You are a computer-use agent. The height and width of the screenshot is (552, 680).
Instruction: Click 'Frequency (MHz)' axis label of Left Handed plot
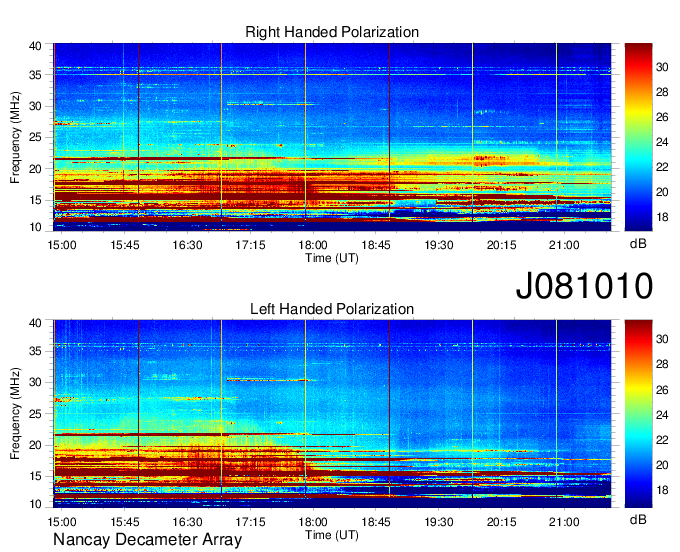pos(15,414)
